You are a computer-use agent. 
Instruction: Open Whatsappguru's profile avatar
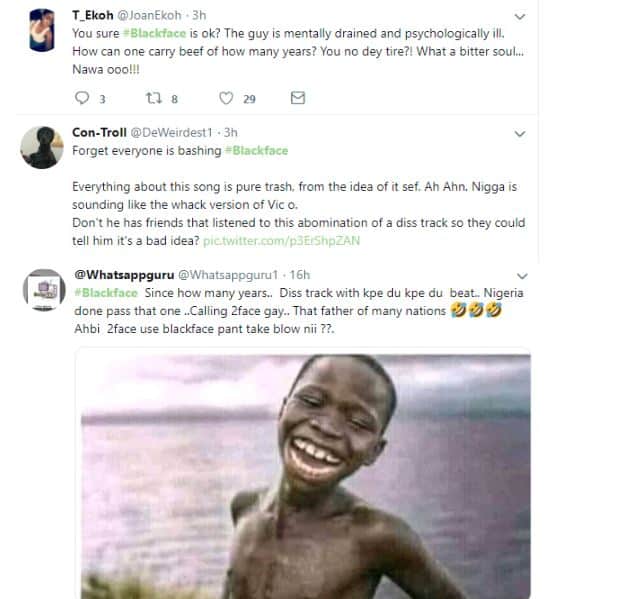(x=40, y=290)
